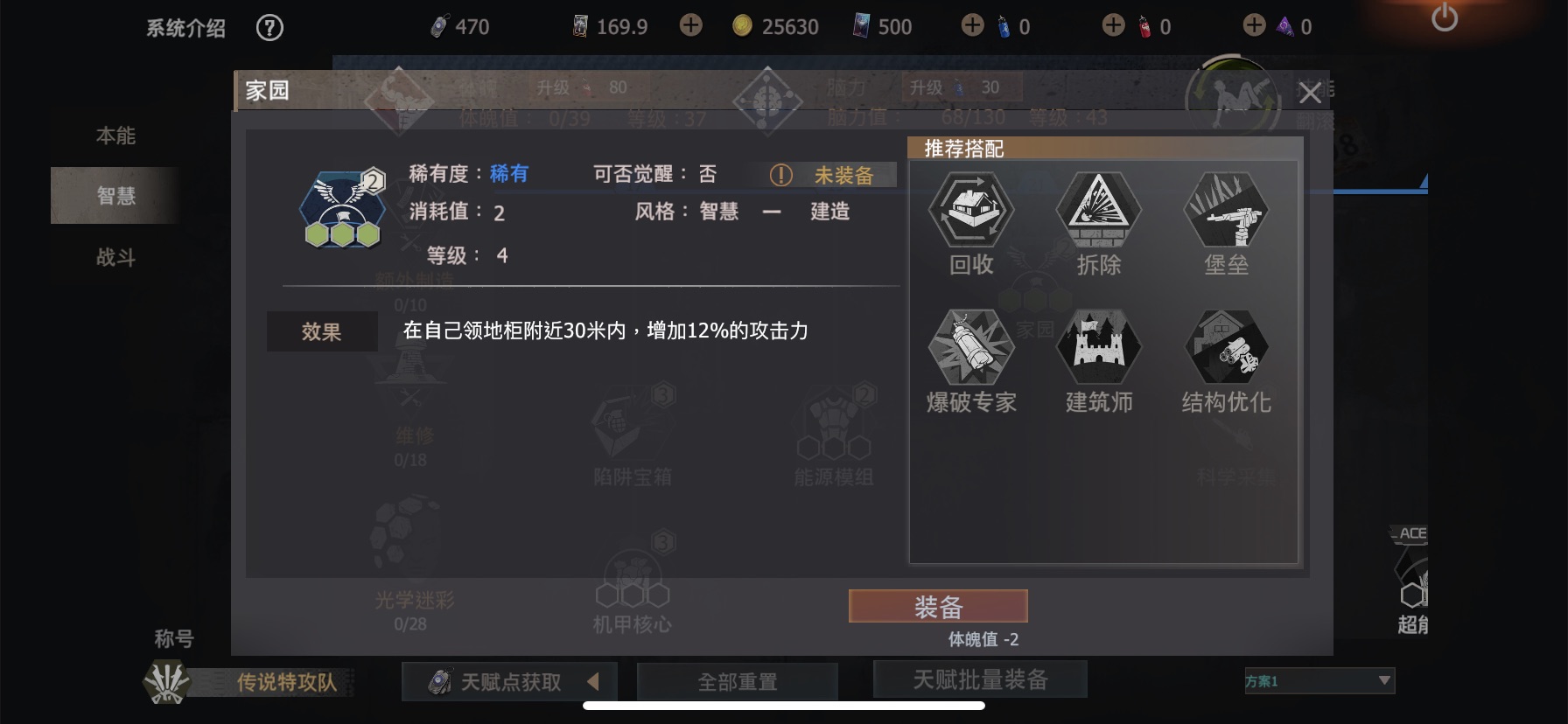This screenshot has height=724, width=1568.
Task: Click the 全部重置 reset button
Action: click(737, 681)
